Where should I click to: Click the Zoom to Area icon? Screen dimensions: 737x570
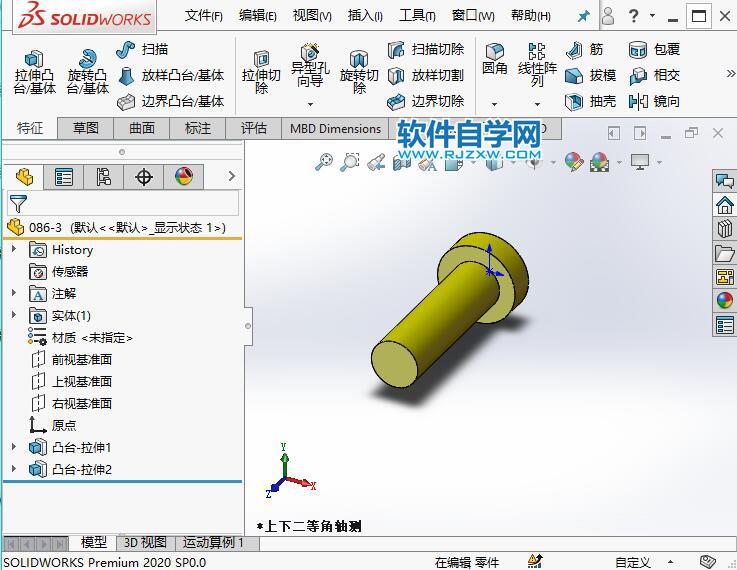[350, 162]
